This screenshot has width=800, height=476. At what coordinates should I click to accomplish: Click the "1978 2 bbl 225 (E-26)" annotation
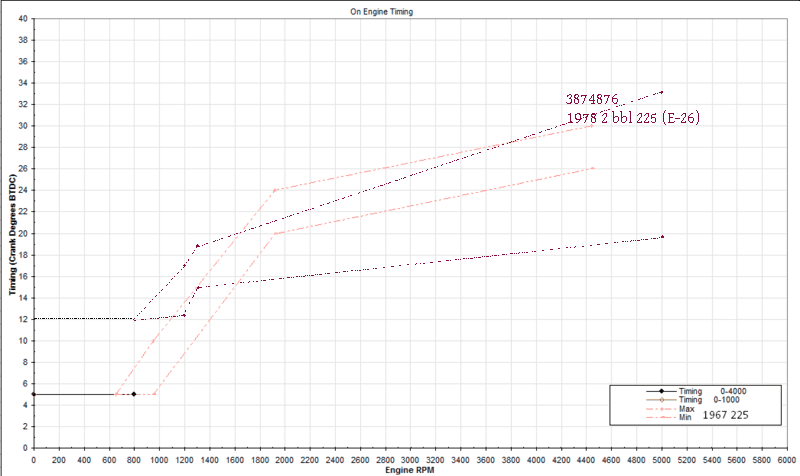tap(633, 118)
